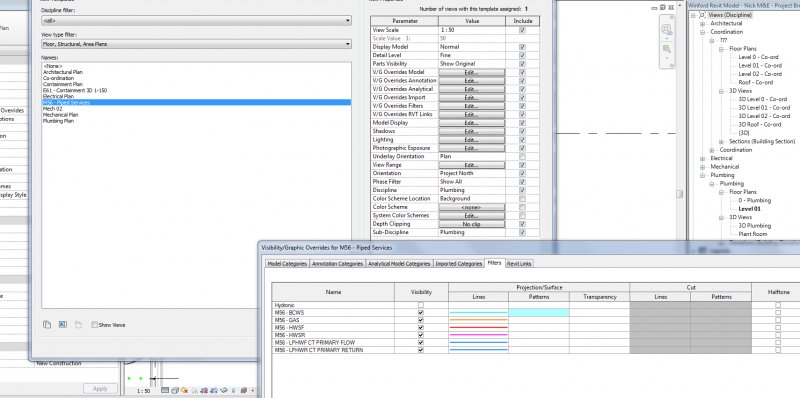Toggle Include checkbox for Sub-Discipline

coord(522,232)
